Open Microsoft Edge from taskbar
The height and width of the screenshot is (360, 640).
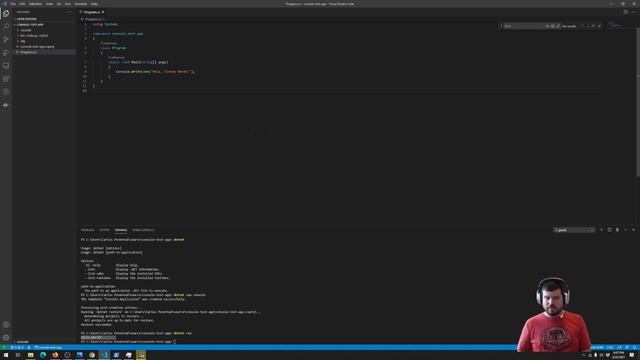pyautogui.click(x=43, y=355)
